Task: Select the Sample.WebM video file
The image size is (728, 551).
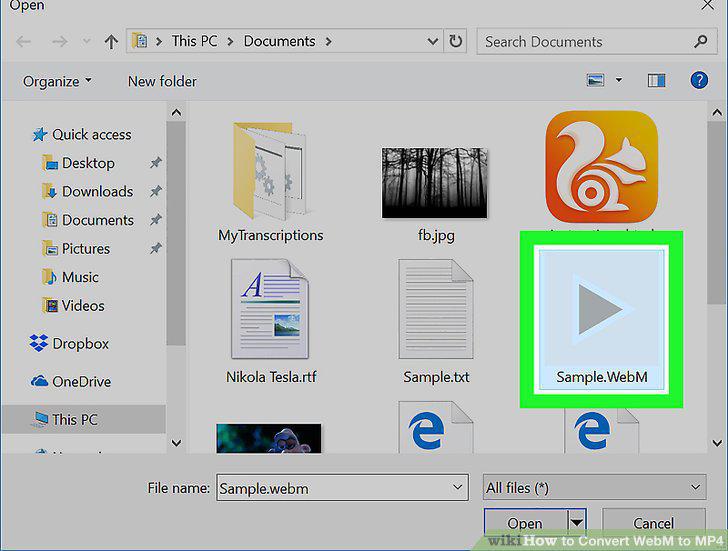Action: click(x=601, y=319)
